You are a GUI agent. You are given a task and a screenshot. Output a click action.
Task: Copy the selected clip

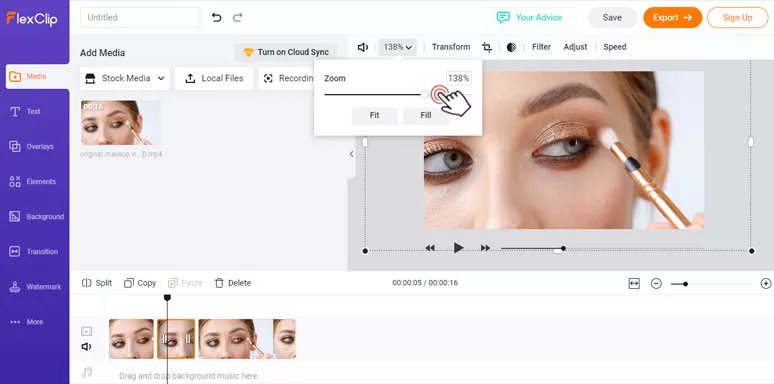[140, 283]
